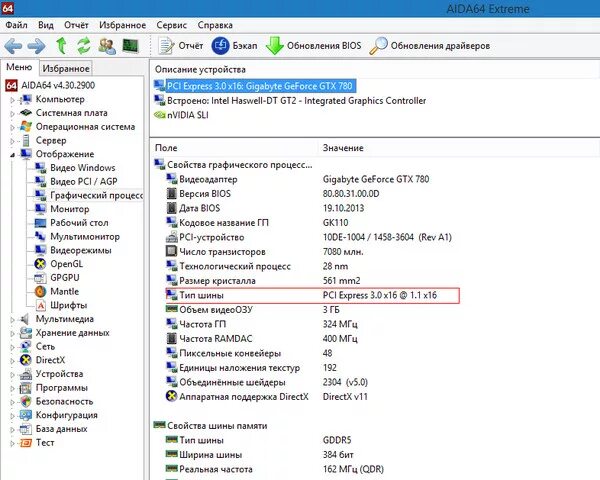600x480 pixels.
Task: Expand the Системная плата node
Action: [12, 114]
